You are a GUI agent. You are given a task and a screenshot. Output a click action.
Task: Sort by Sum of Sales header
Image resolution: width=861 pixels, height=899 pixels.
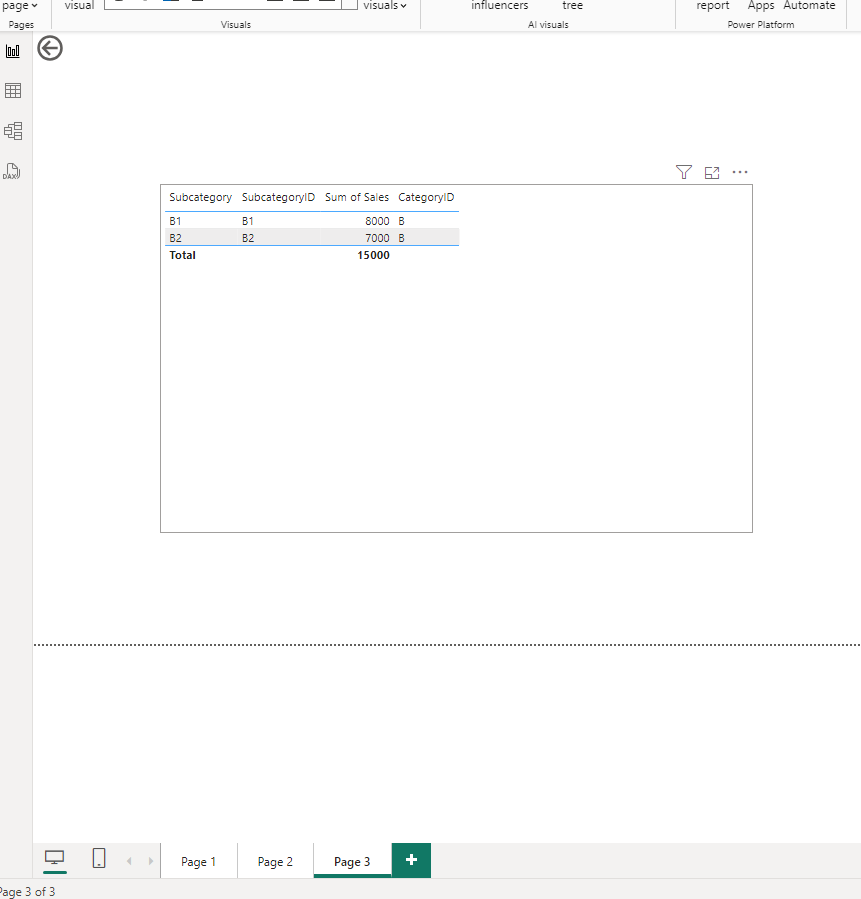(x=357, y=197)
